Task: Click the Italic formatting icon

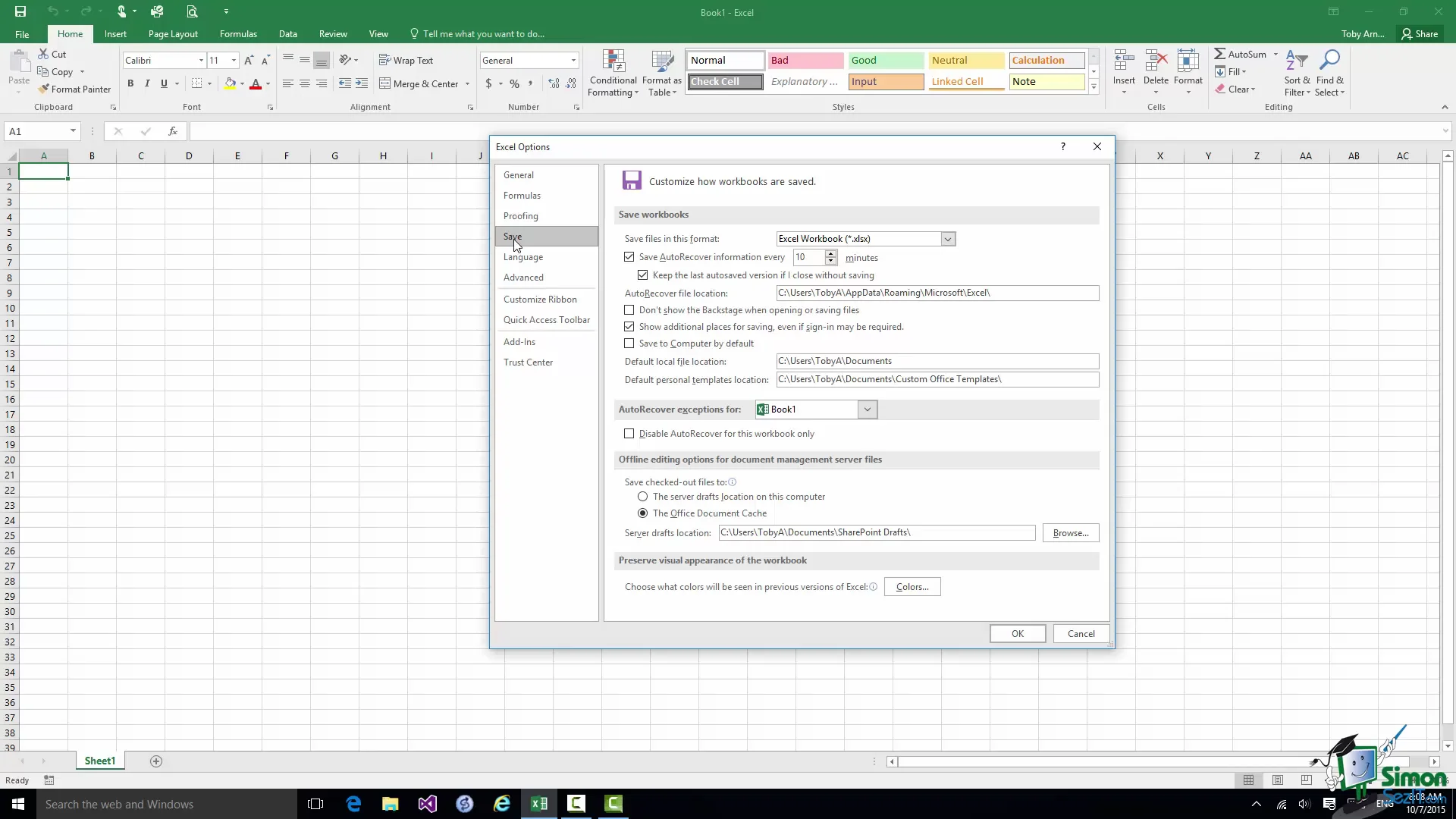Action: (147, 83)
